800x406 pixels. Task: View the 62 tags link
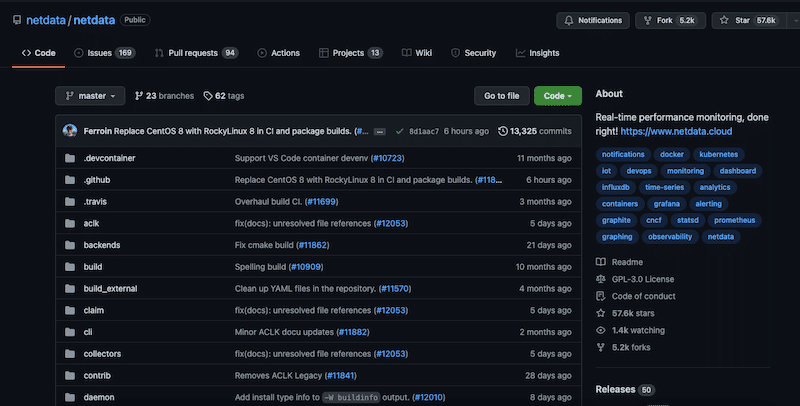pyautogui.click(x=223, y=96)
